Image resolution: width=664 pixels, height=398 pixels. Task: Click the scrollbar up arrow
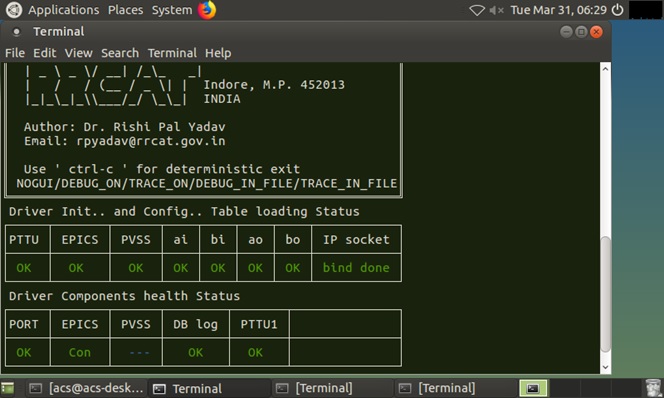(x=606, y=69)
